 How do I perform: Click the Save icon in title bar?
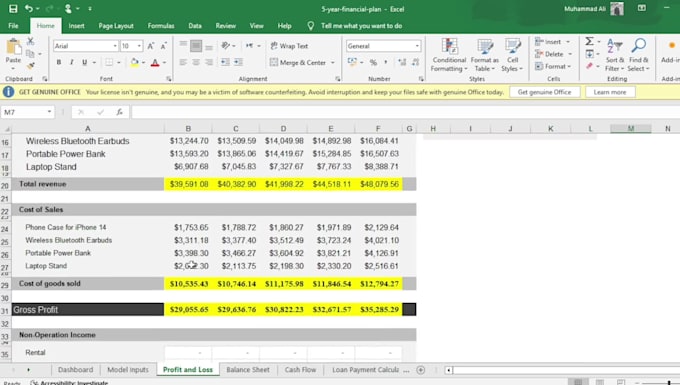pos(13,9)
